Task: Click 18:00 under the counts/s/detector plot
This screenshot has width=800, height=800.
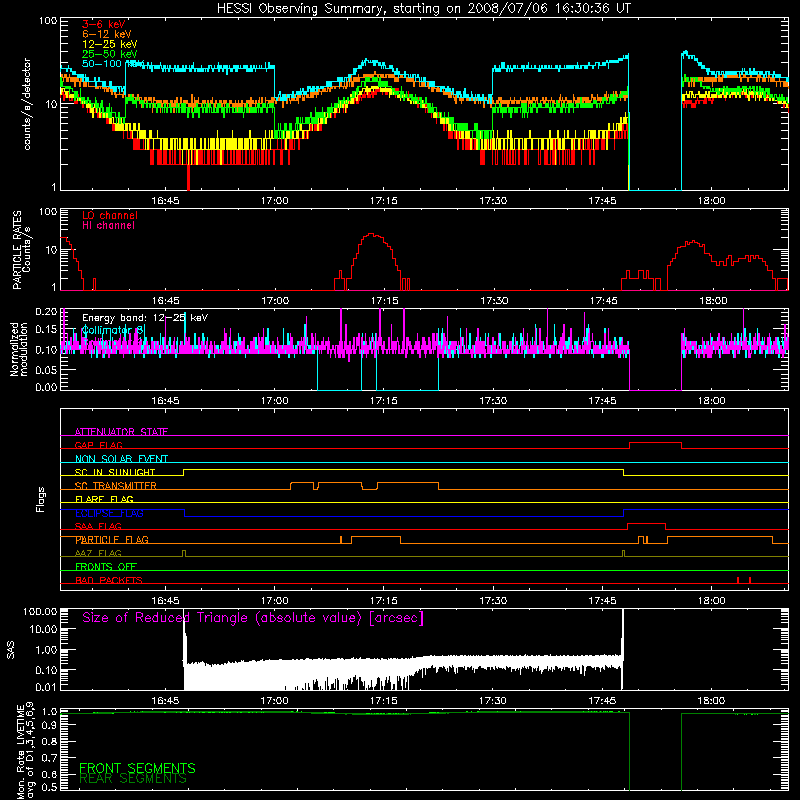Action: pos(712,201)
